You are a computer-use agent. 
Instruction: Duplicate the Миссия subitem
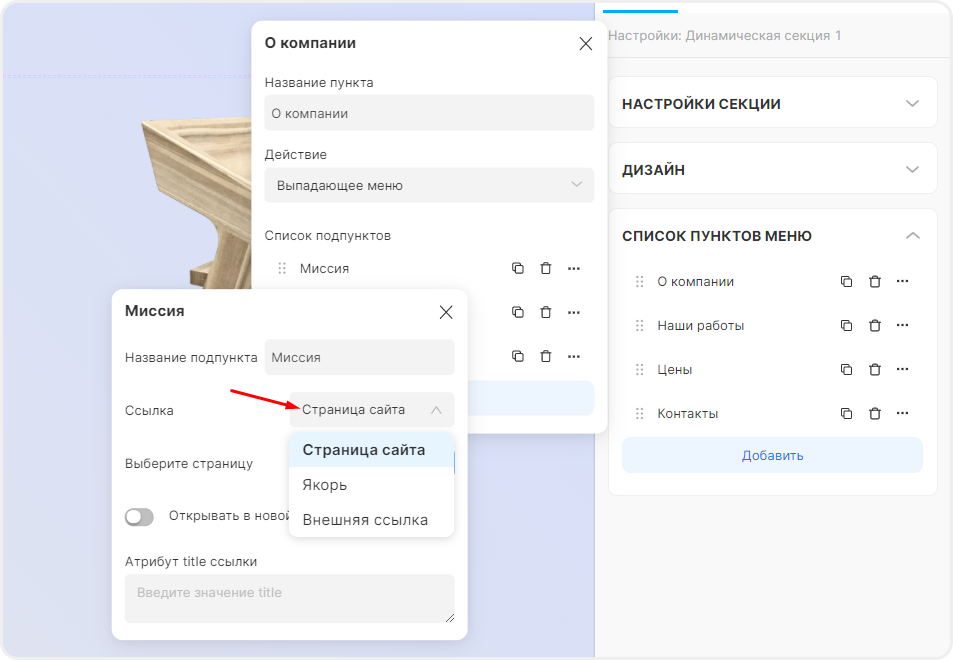(x=518, y=268)
